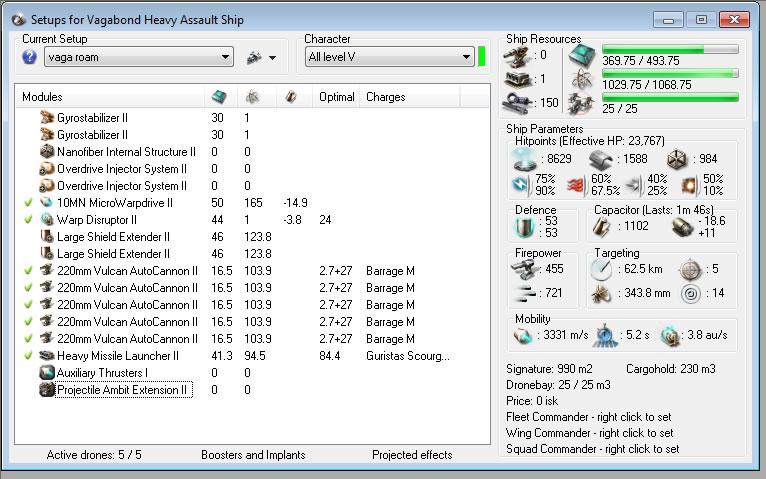Click the blue help icon beside Current Setup

pos(29,57)
